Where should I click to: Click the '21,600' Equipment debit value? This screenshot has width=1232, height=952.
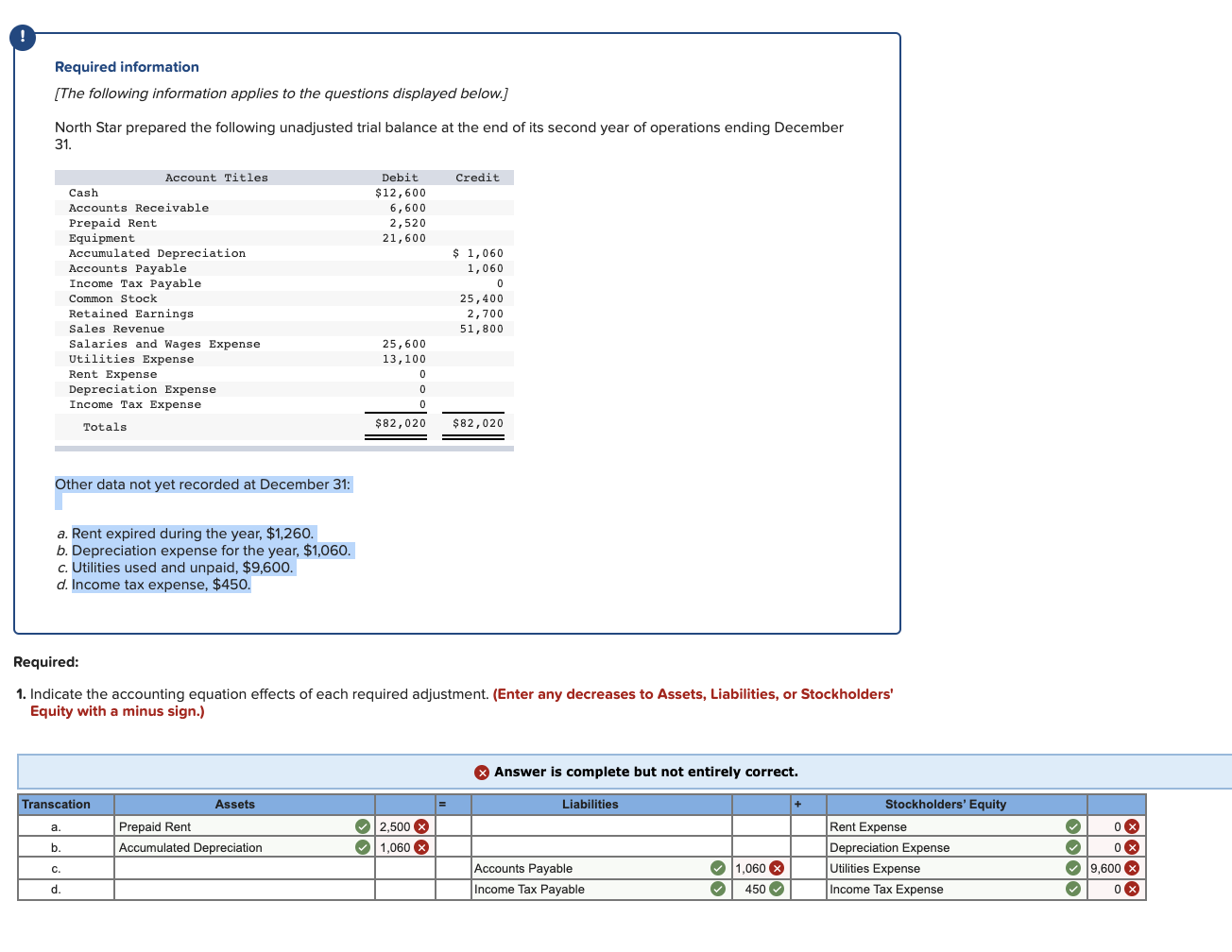pos(404,238)
